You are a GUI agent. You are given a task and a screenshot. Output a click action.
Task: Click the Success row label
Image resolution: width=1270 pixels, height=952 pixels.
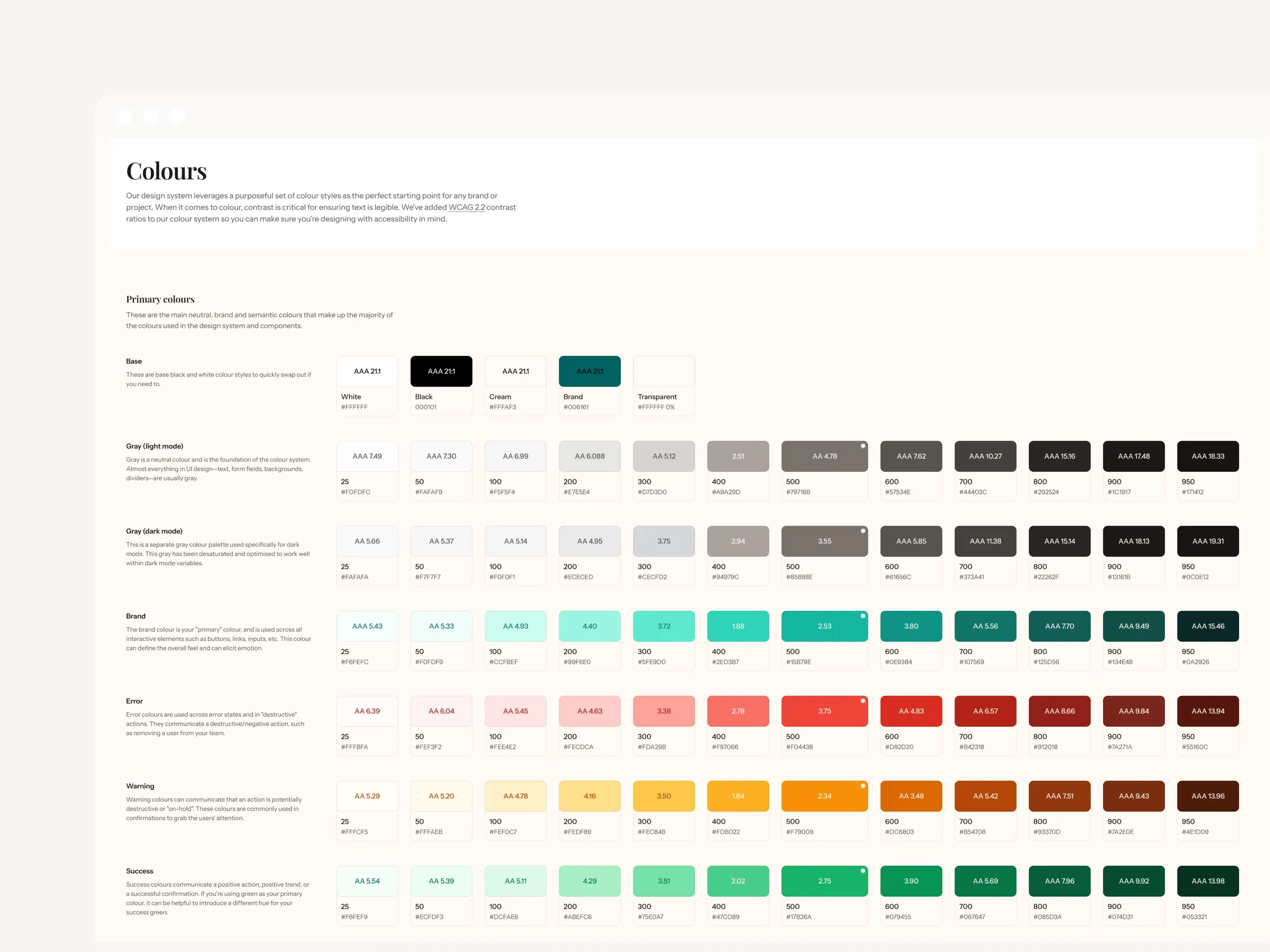pyautogui.click(x=140, y=871)
